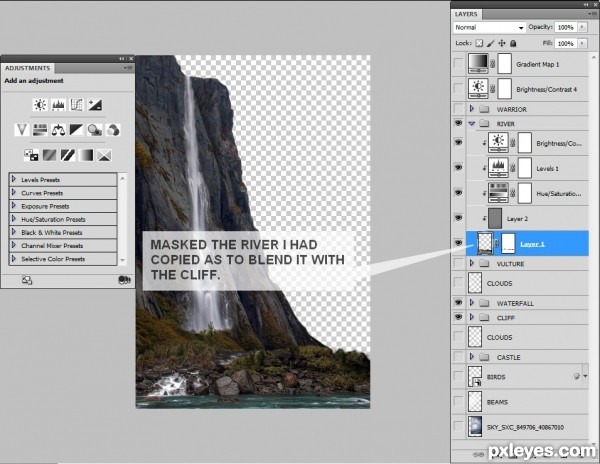
Task: Add an Exposure adjustment
Action: coord(95,105)
